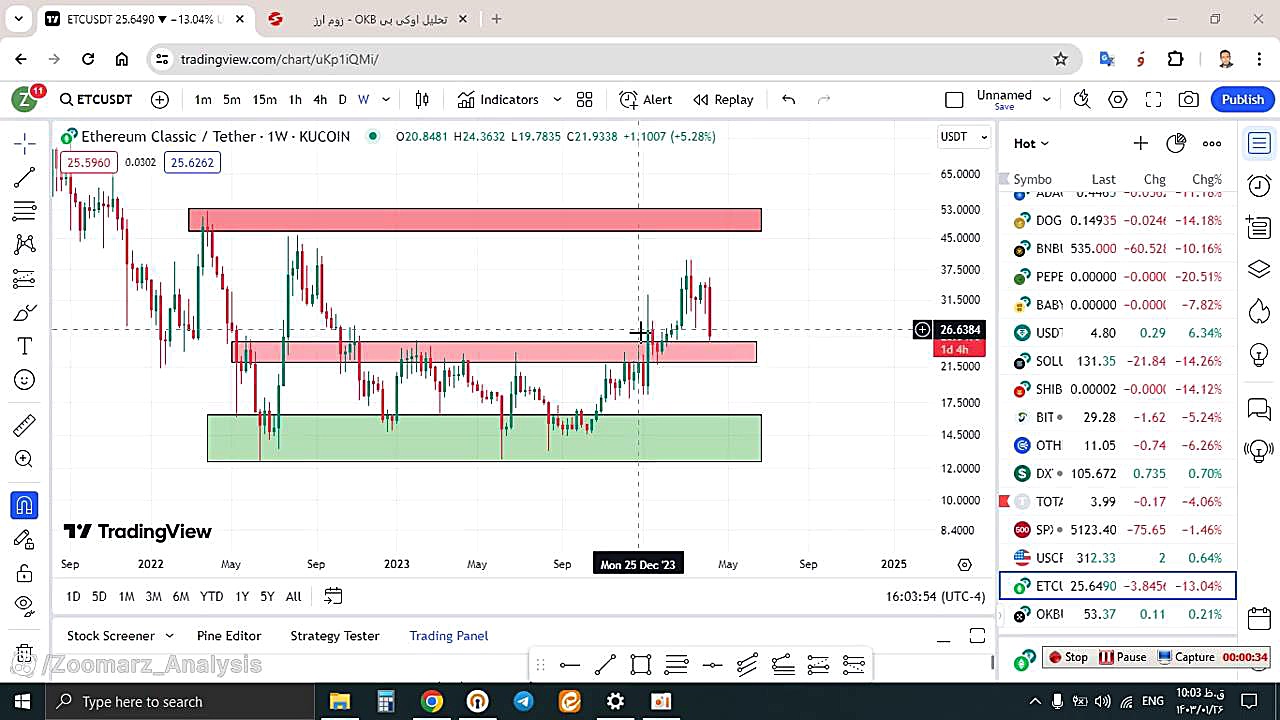This screenshot has height=720, width=1280.
Task: Select SOLU row in watchlist
Action: (1118, 361)
